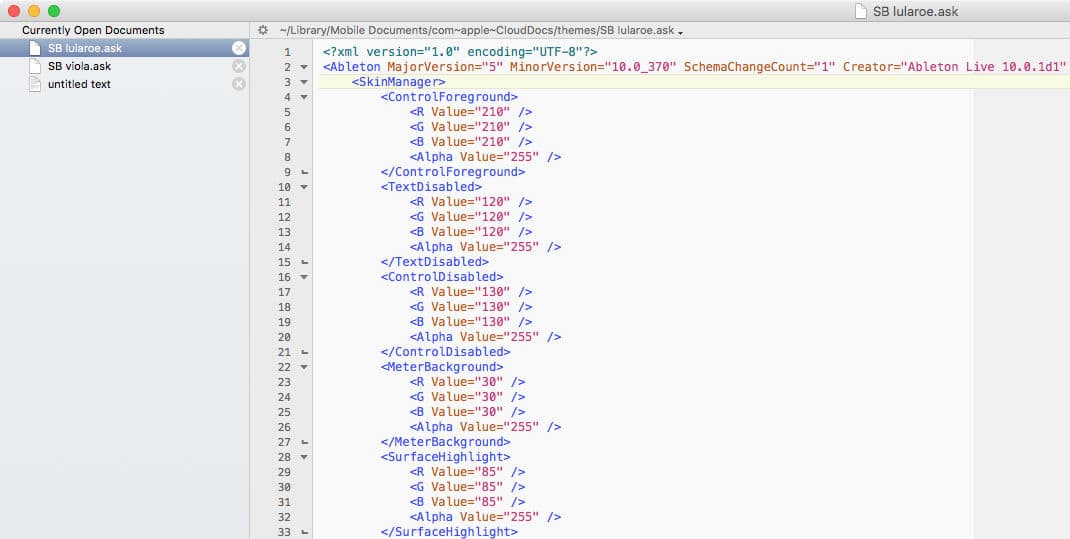Click the closing MeterBackground tag
The image size is (1070, 539).
[446, 442]
